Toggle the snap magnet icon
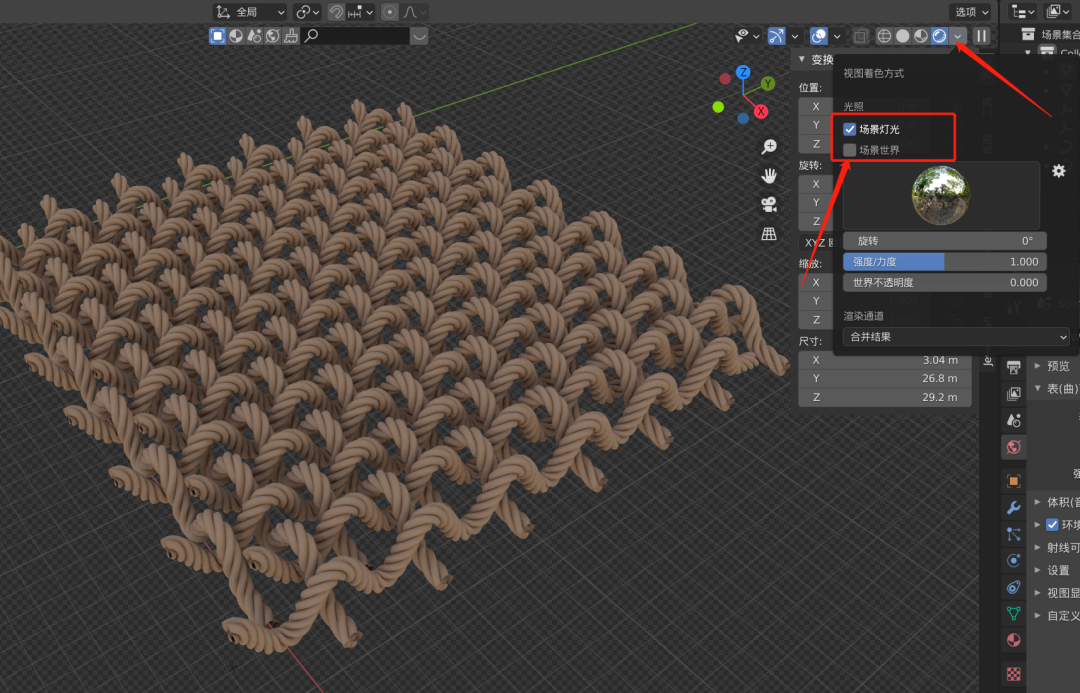The image size is (1080, 693). 336,12
